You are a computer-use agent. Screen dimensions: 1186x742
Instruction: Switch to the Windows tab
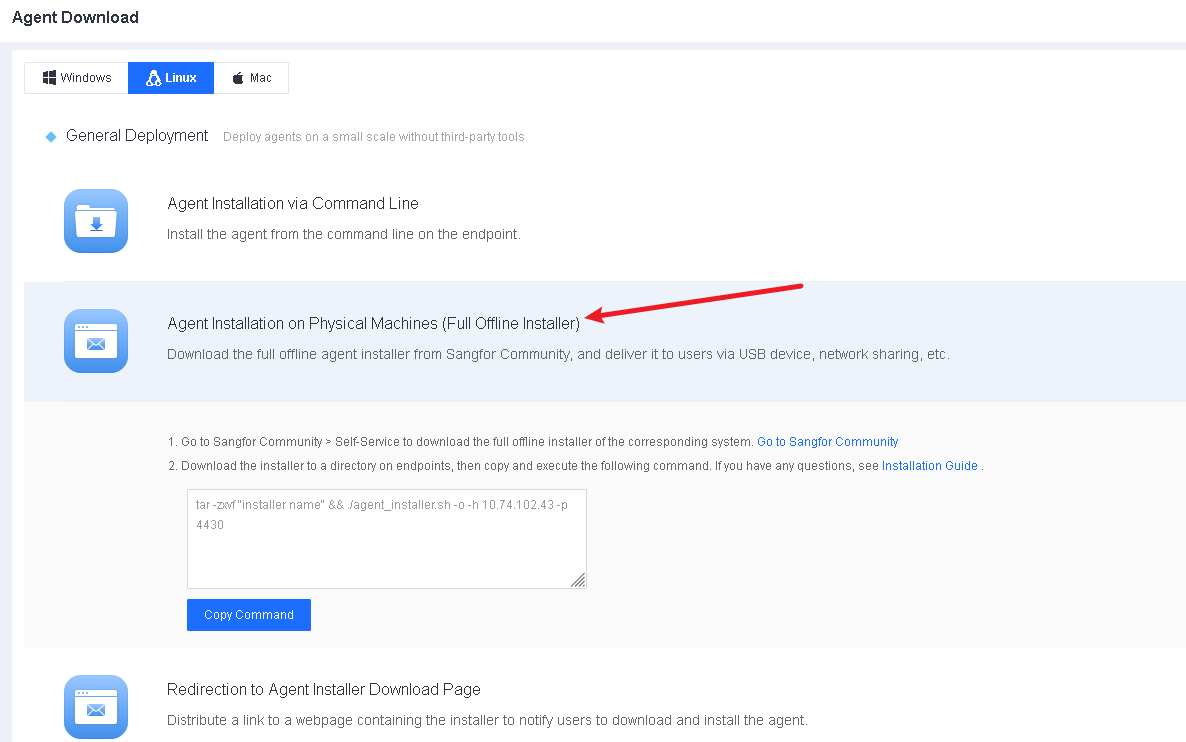[77, 78]
